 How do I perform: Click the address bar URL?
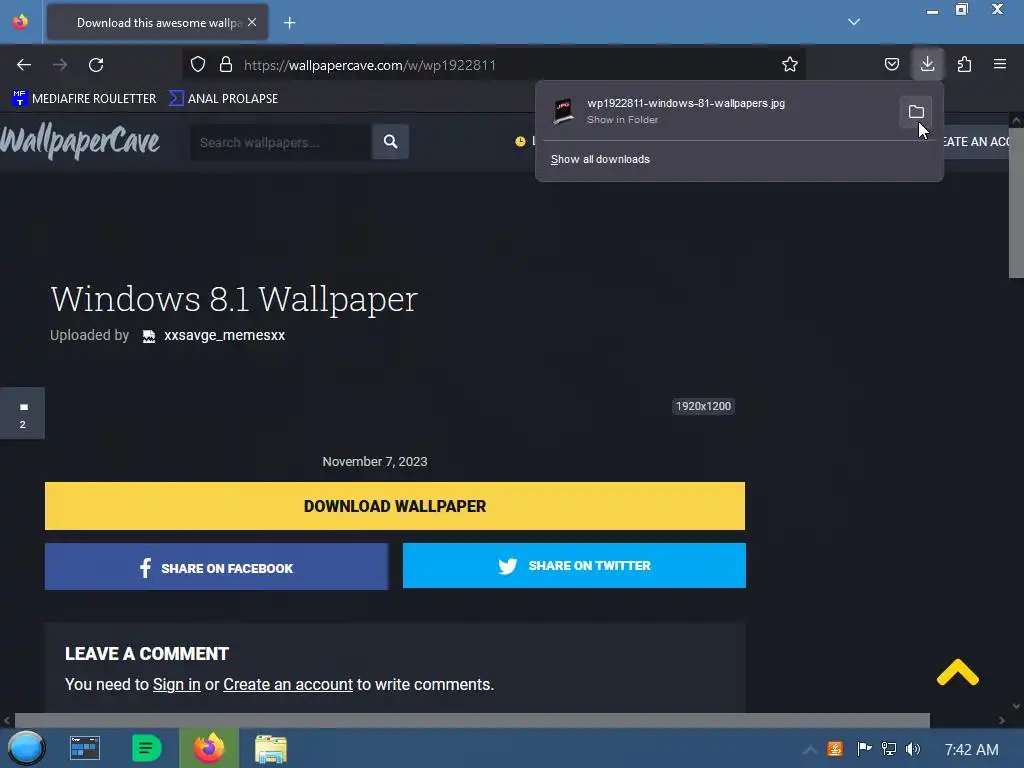(370, 65)
